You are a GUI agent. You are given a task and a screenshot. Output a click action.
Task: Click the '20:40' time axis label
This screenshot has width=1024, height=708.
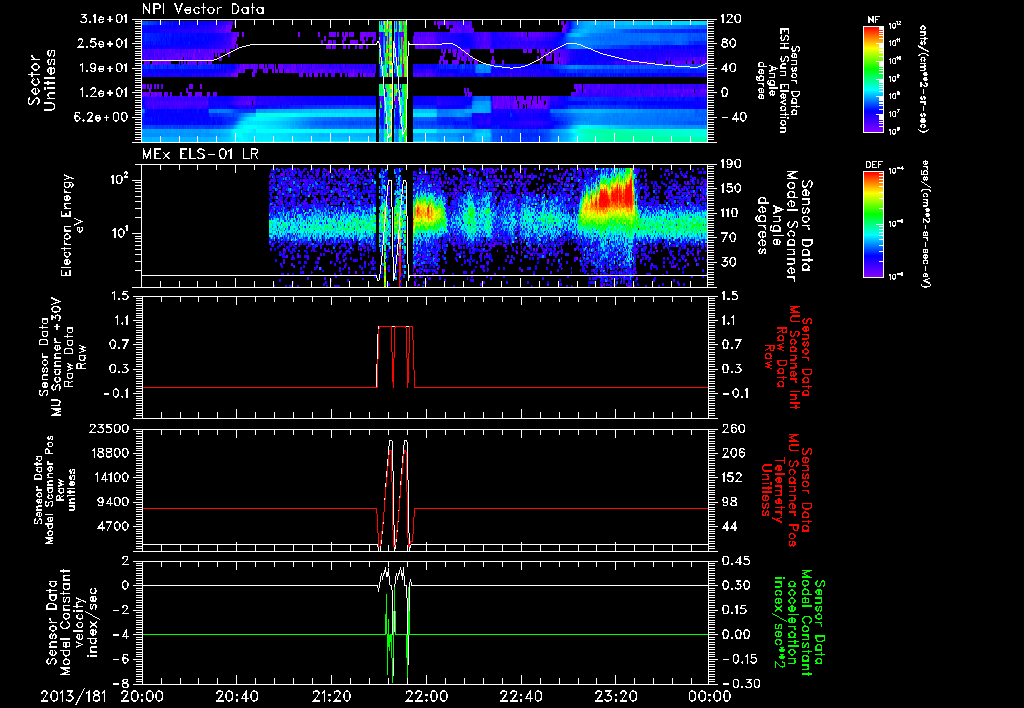click(237, 696)
